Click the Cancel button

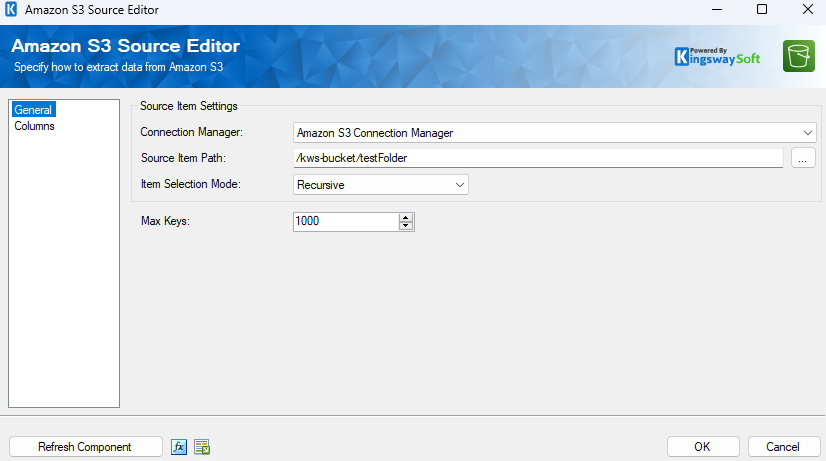[783, 447]
